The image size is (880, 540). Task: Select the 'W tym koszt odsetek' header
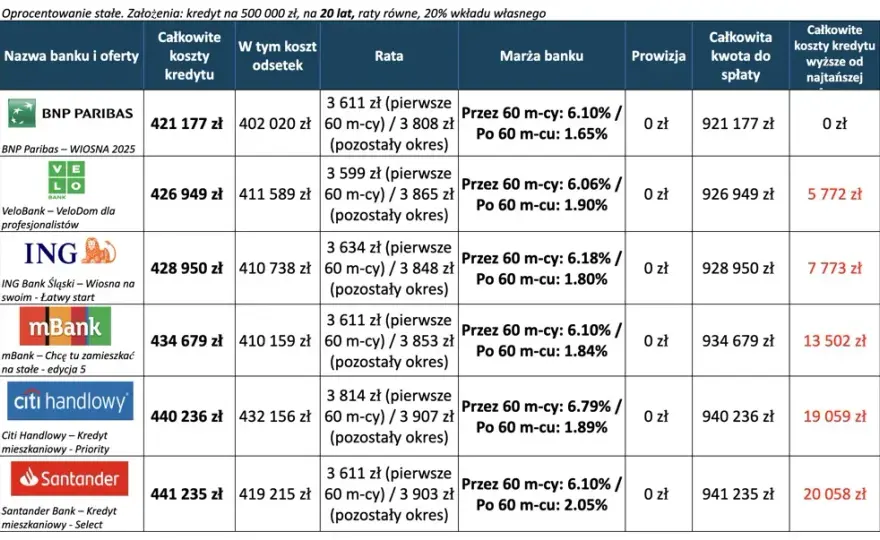click(277, 56)
